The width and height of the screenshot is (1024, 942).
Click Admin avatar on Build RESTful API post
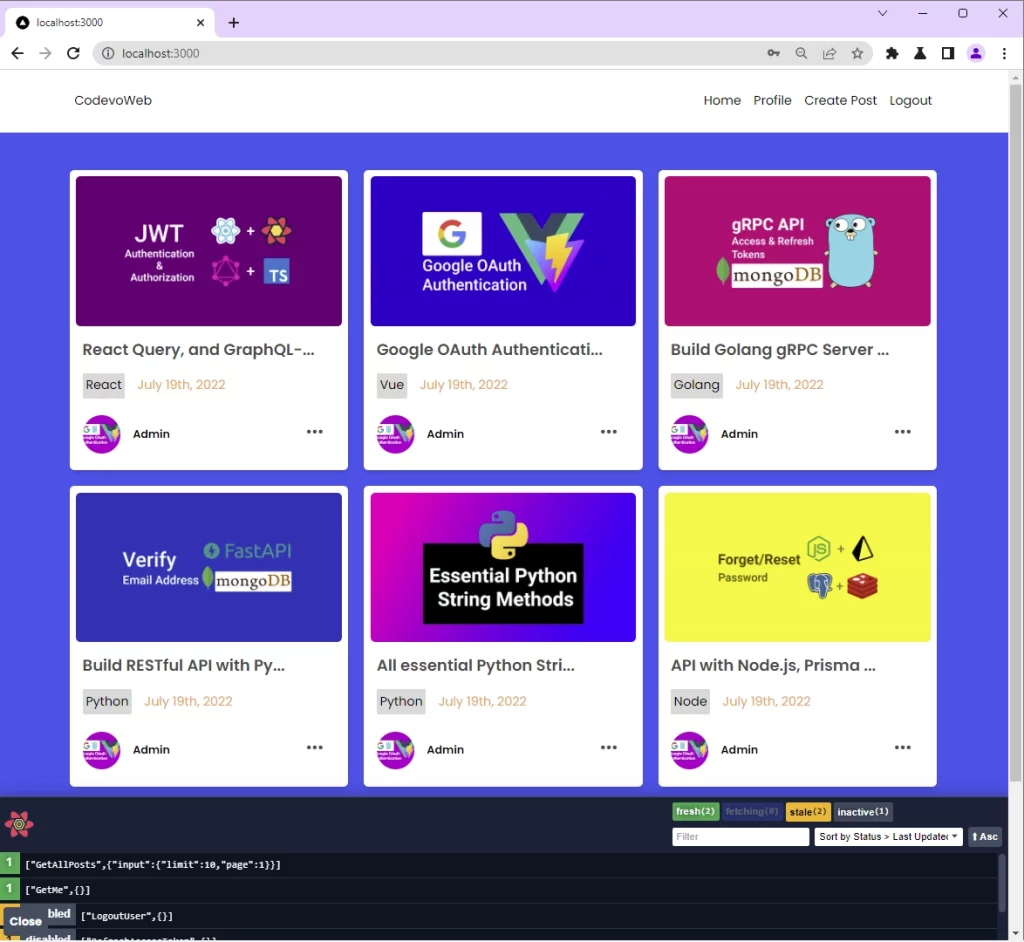tap(101, 750)
